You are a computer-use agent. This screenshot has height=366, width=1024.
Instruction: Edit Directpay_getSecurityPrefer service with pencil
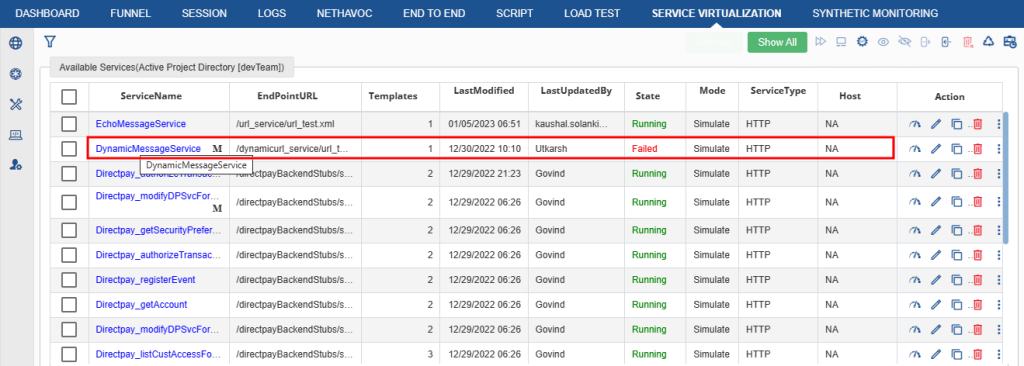[936, 230]
